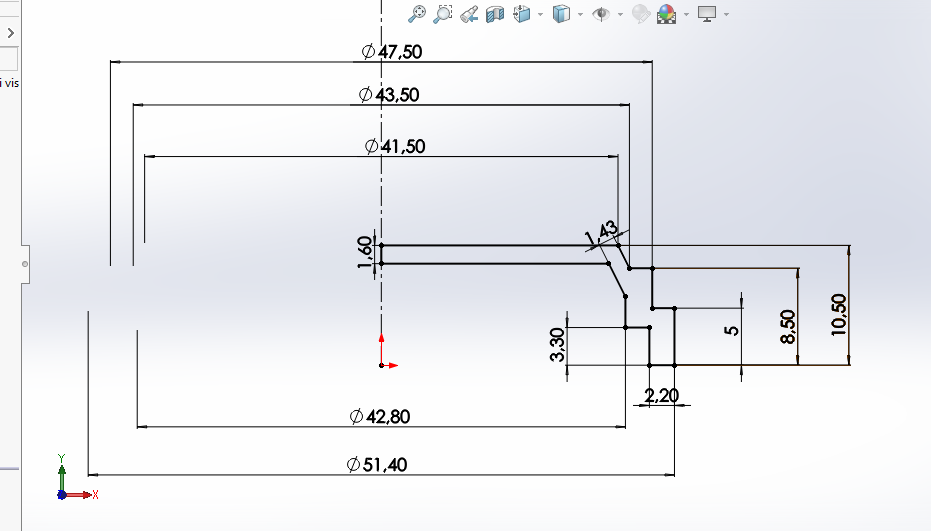Select the Zoom to Area tool
Image resolution: width=931 pixels, height=531 pixels.
[x=442, y=14]
